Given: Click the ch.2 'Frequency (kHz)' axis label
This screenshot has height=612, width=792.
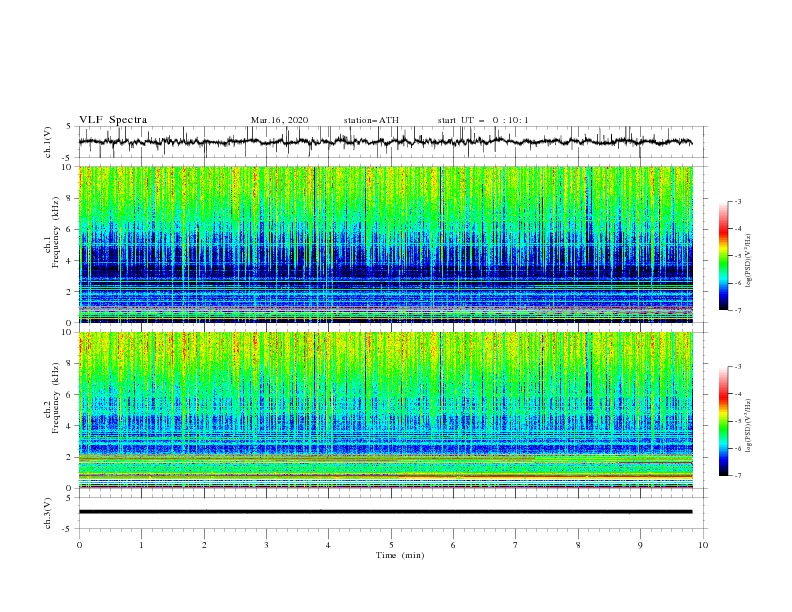Looking at the screenshot, I should click(56, 398).
